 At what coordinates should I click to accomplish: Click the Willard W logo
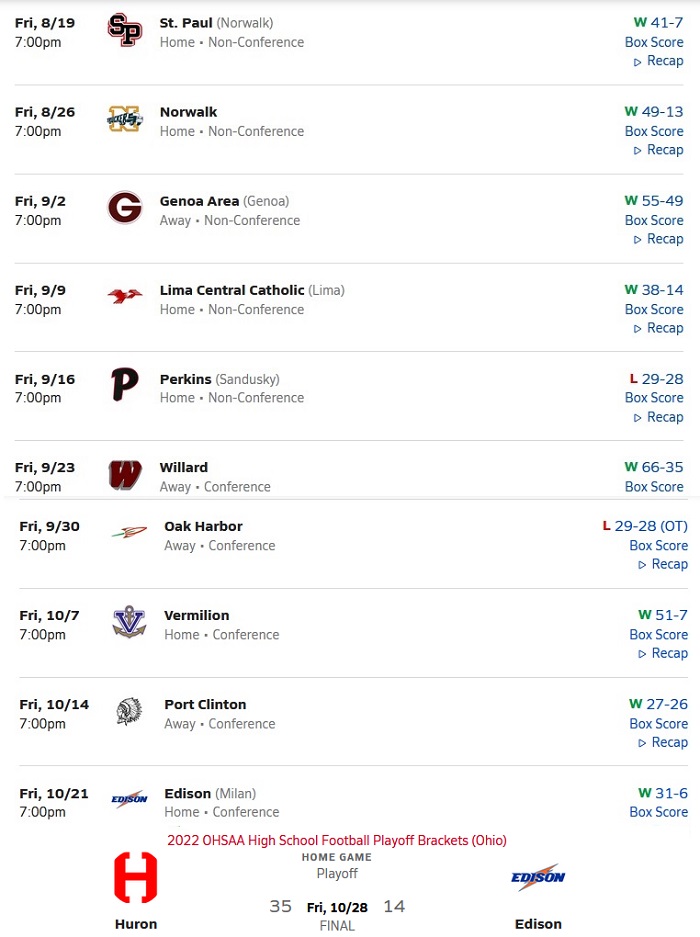click(125, 475)
